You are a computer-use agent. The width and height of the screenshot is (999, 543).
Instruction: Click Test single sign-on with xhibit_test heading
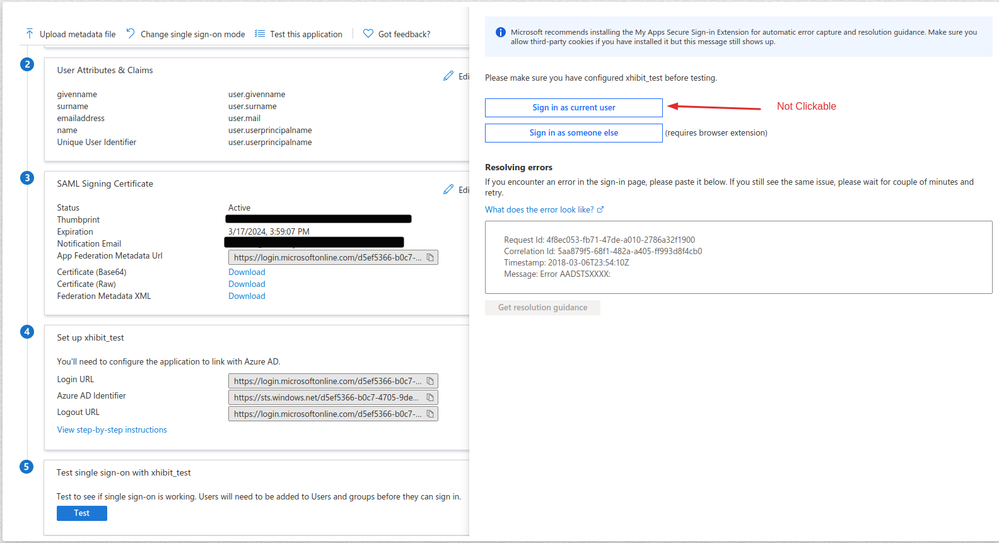[x=124, y=473]
